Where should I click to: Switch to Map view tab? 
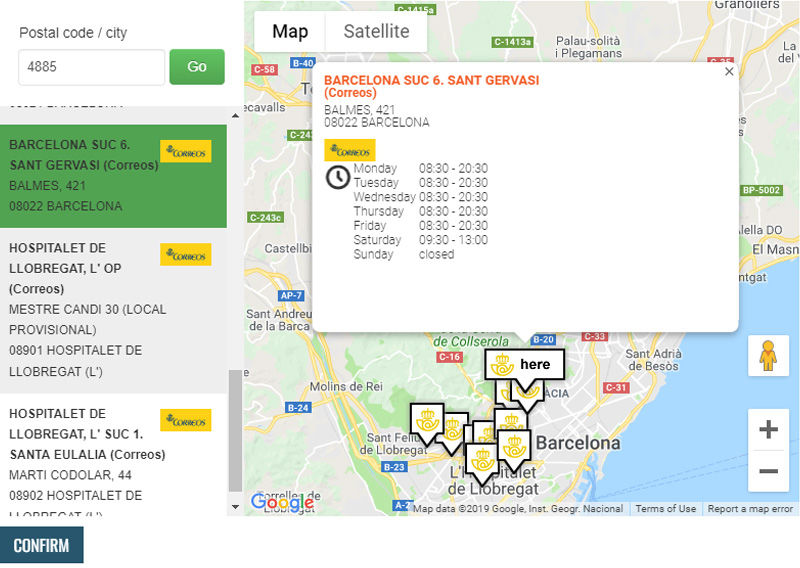pos(289,32)
